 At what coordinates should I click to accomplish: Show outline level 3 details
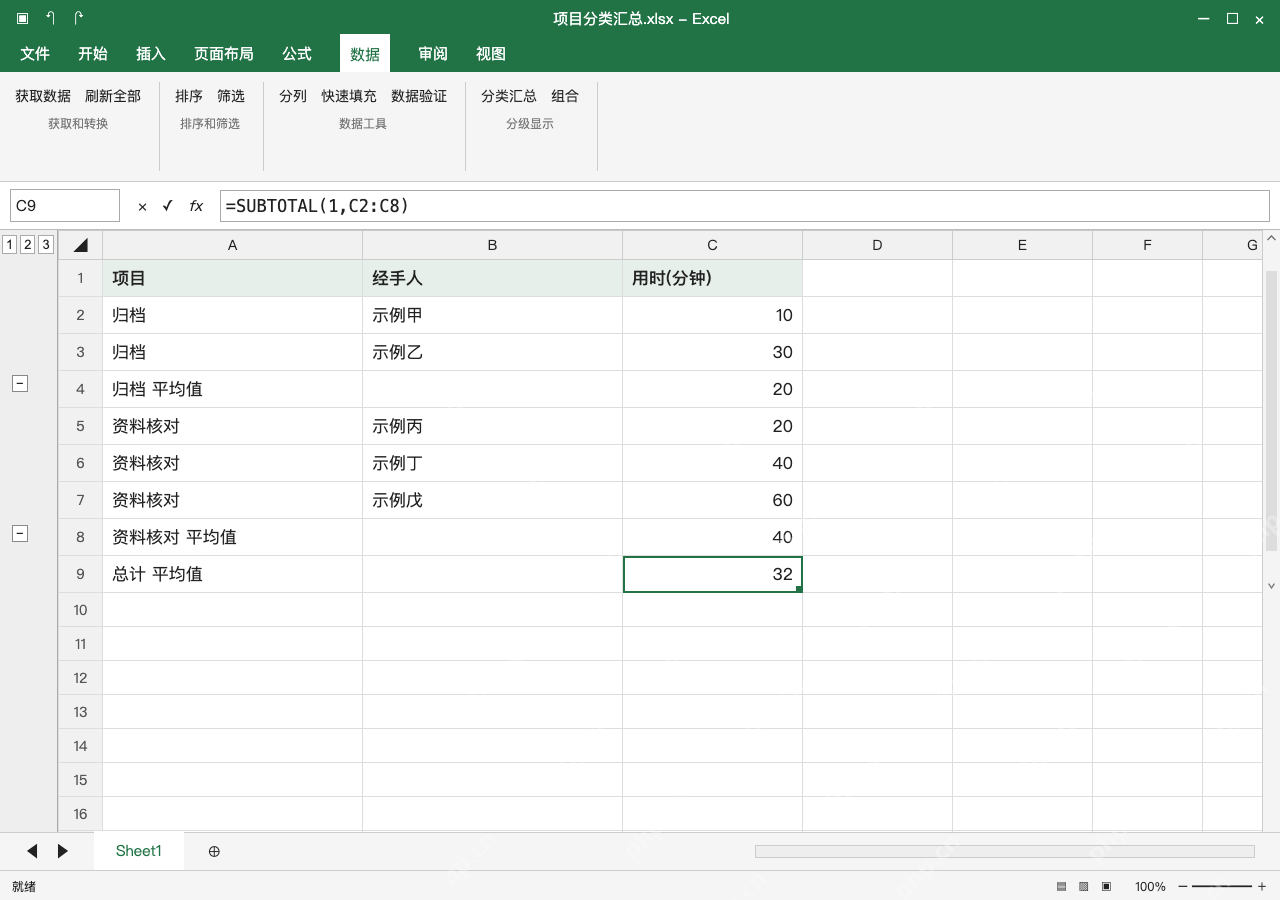pos(46,244)
